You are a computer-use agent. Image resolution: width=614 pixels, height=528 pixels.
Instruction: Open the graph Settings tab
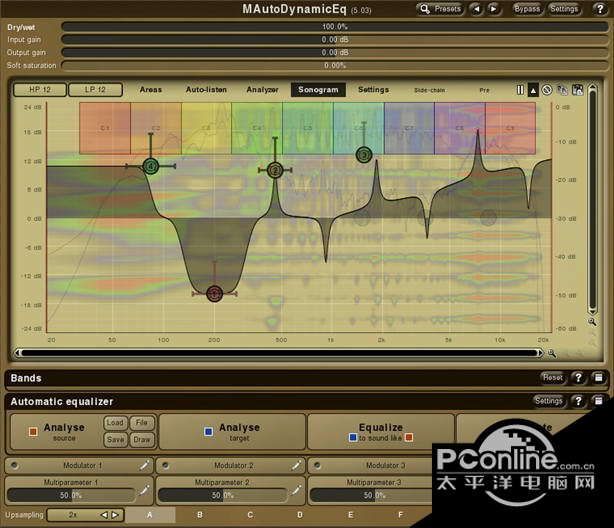pos(374,90)
